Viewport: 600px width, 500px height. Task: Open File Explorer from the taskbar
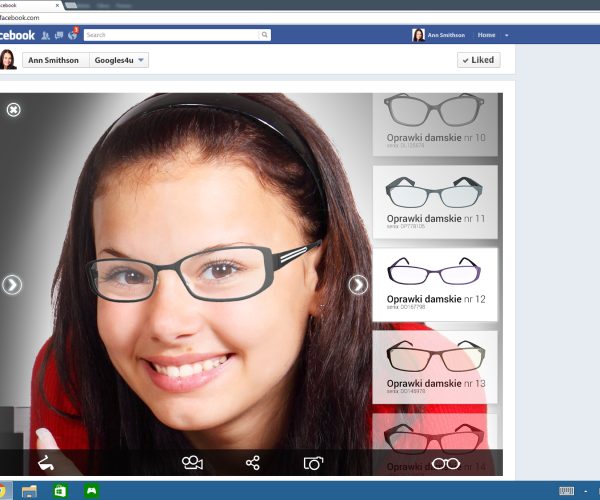tap(29, 491)
